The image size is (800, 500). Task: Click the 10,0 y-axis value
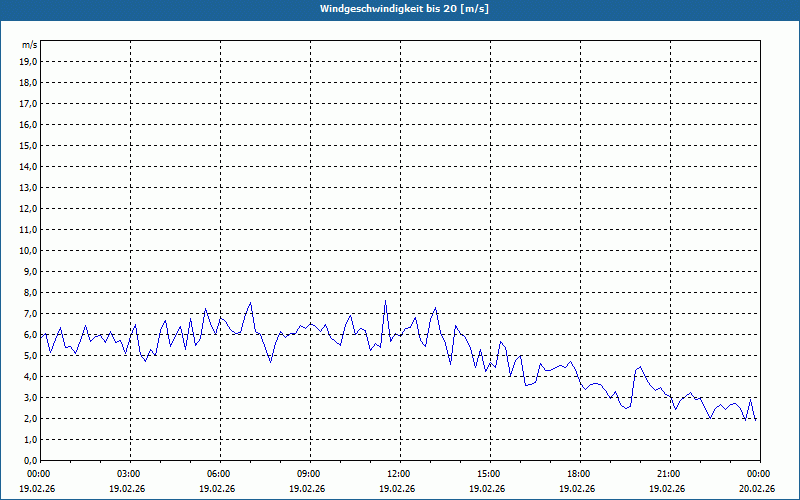tap(28, 250)
